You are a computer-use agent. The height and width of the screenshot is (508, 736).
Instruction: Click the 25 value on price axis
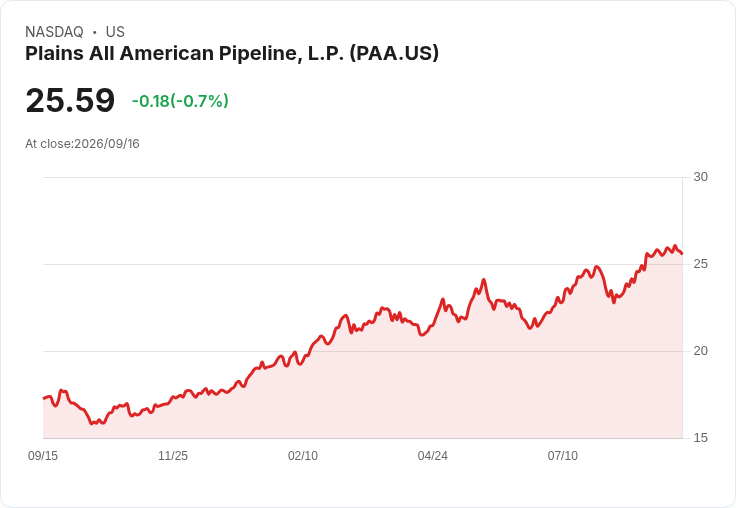point(700,264)
